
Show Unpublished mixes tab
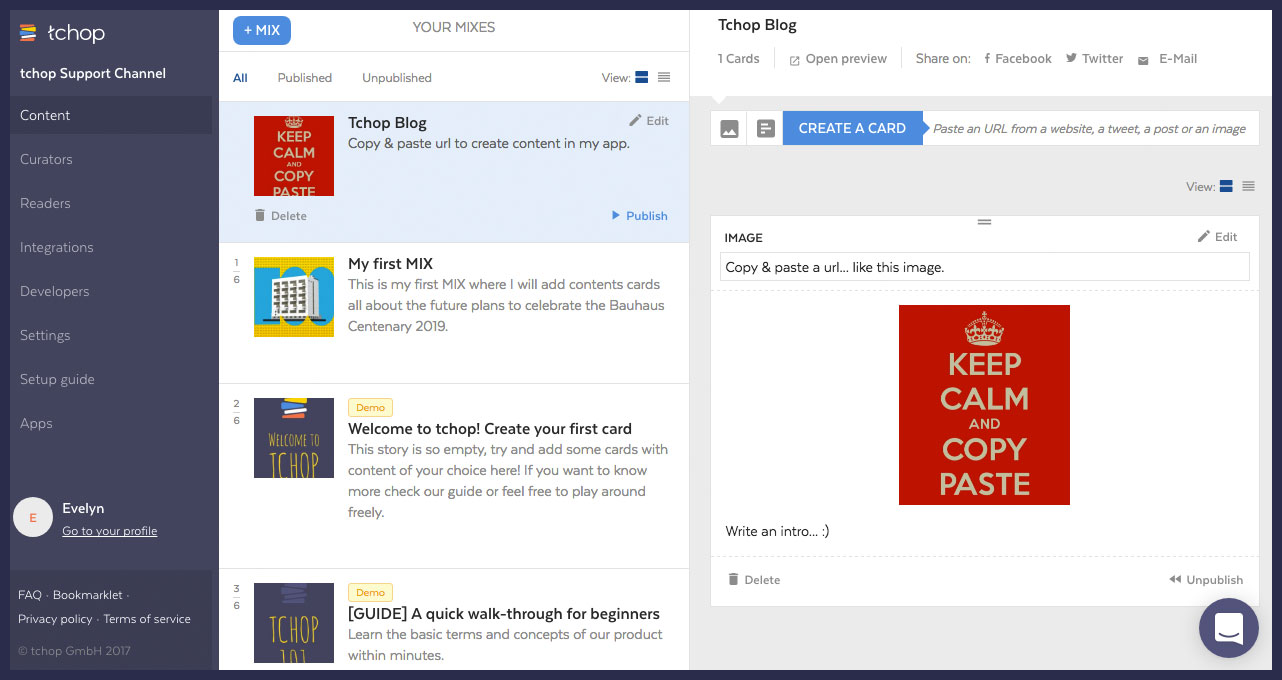click(x=397, y=78)
